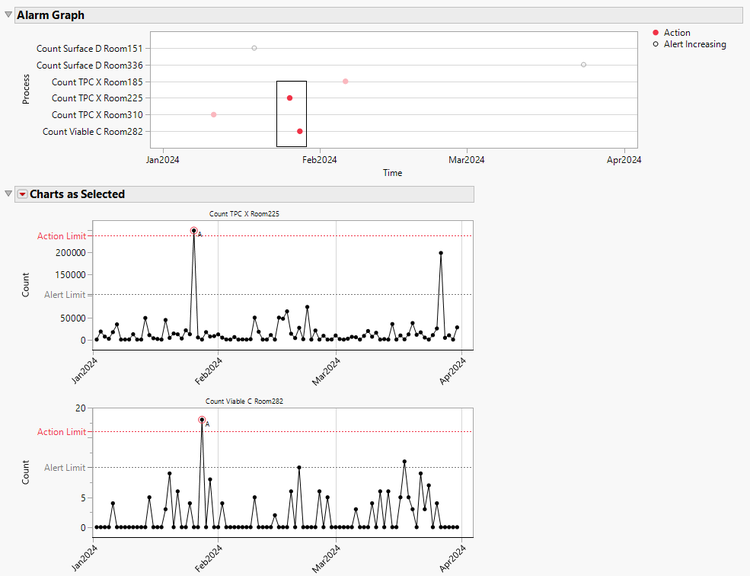
Task: Click the Process axis label
Action: 27,89
